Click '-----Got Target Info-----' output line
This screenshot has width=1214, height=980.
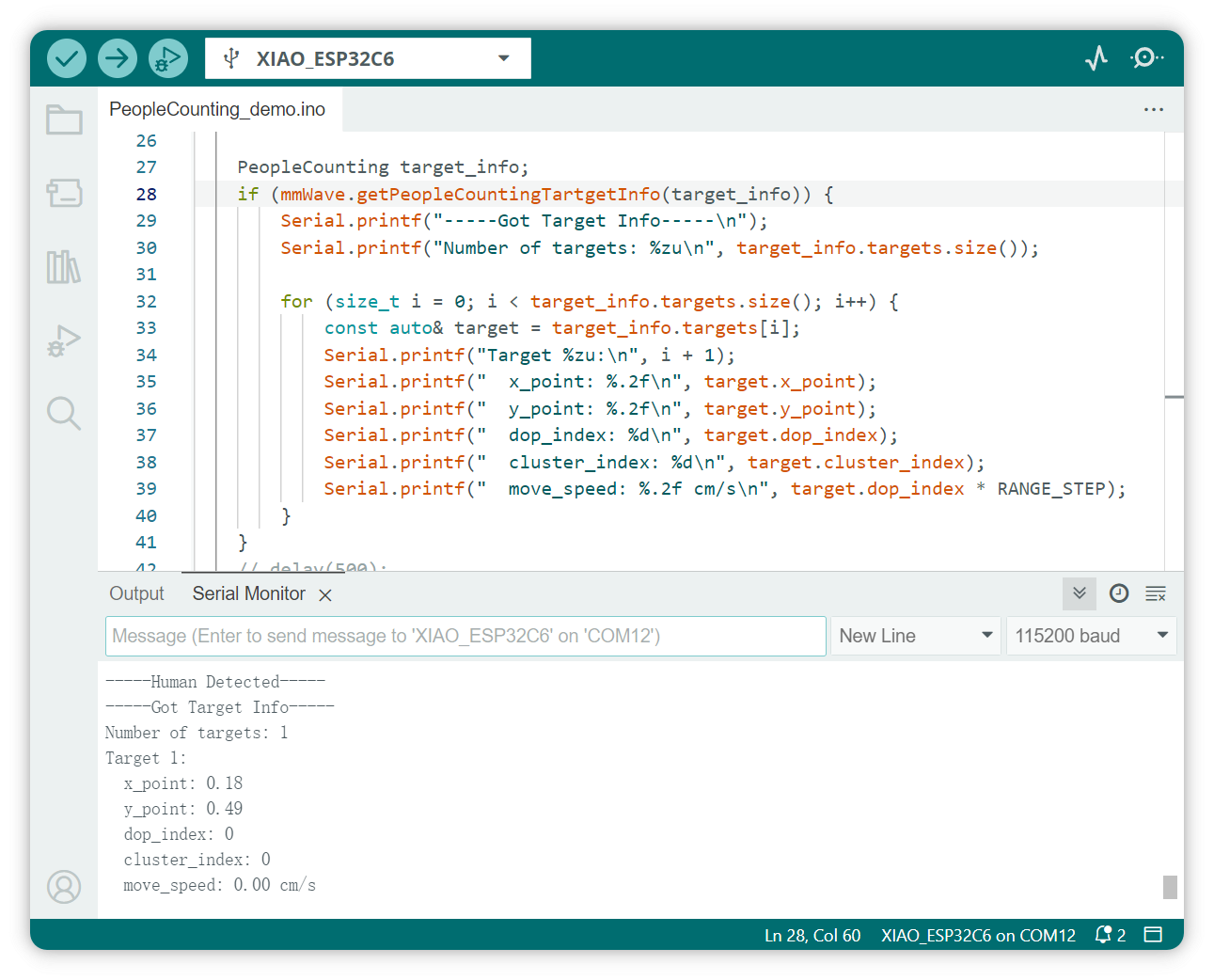click(x=220, y=707)
